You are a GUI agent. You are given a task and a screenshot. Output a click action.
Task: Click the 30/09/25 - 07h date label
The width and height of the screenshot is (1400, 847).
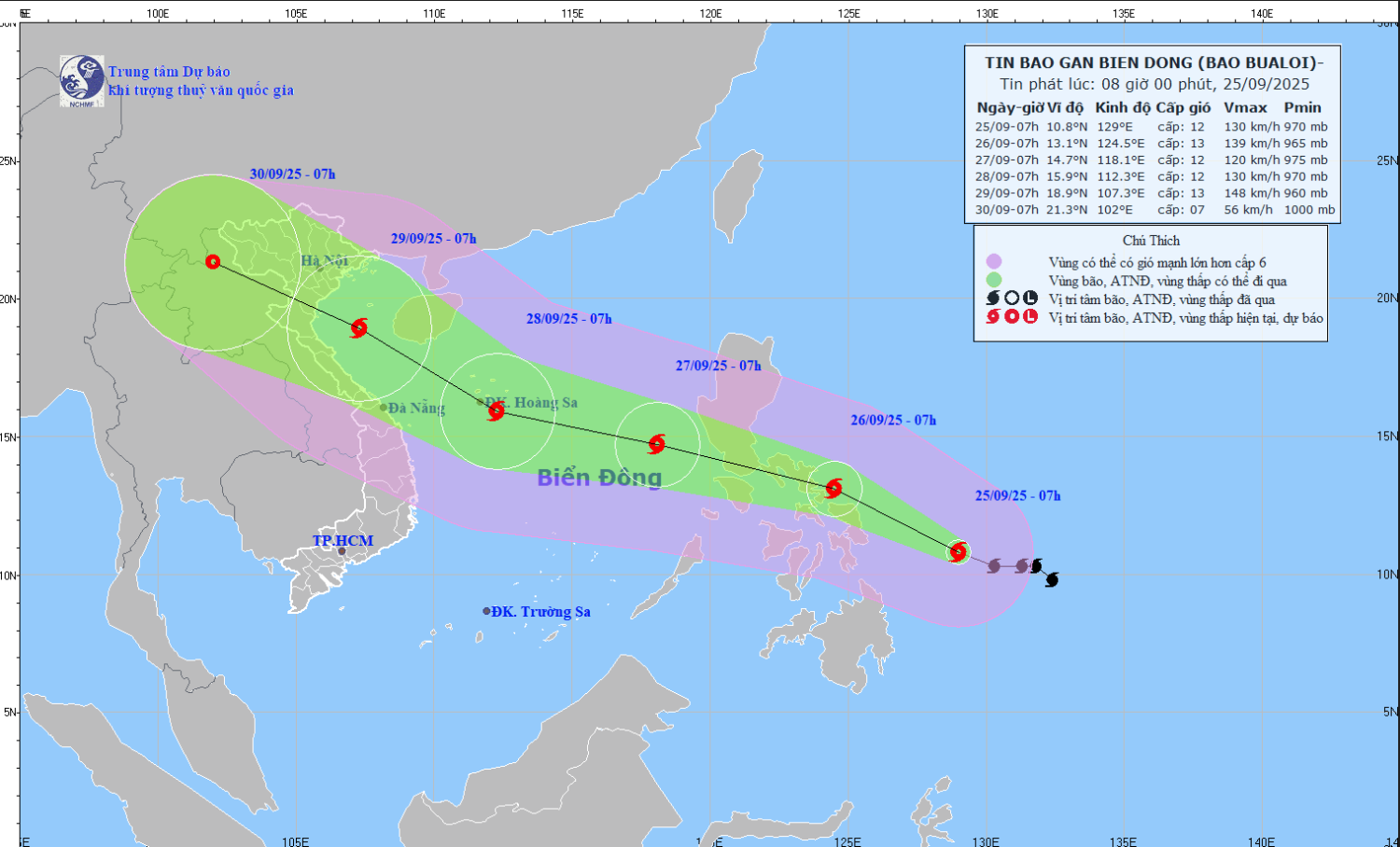point(292,174)
